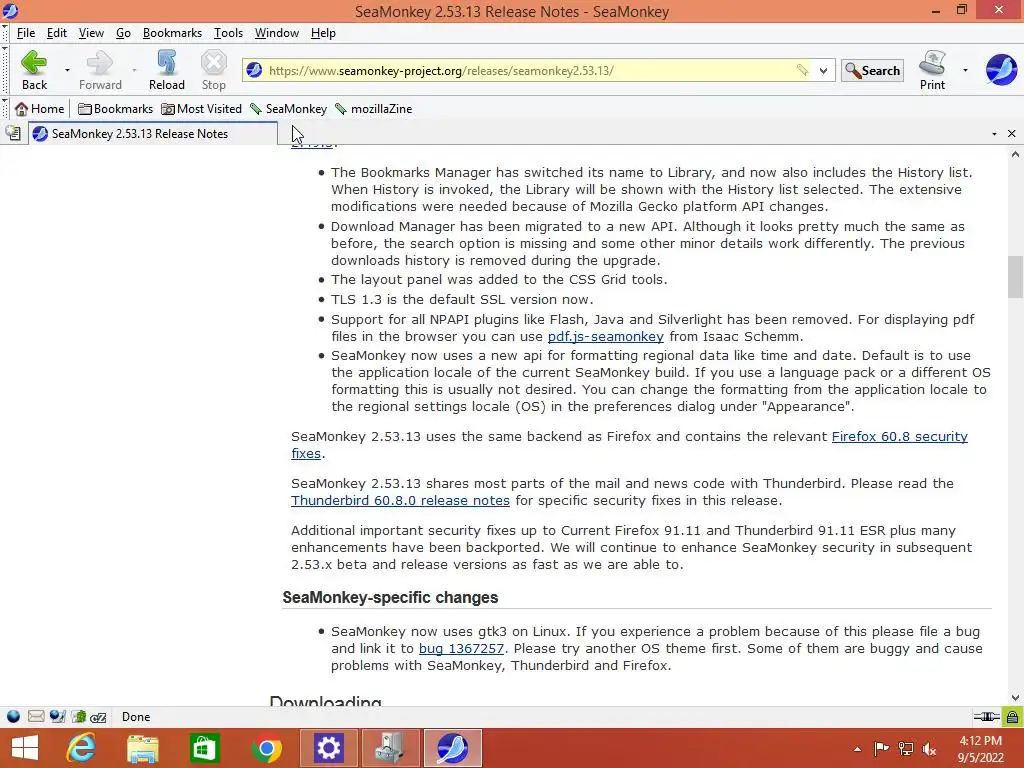Screen dimensions: 1024x768
Task: Click page scrollbar down arrow
Action: (1015, 697)
